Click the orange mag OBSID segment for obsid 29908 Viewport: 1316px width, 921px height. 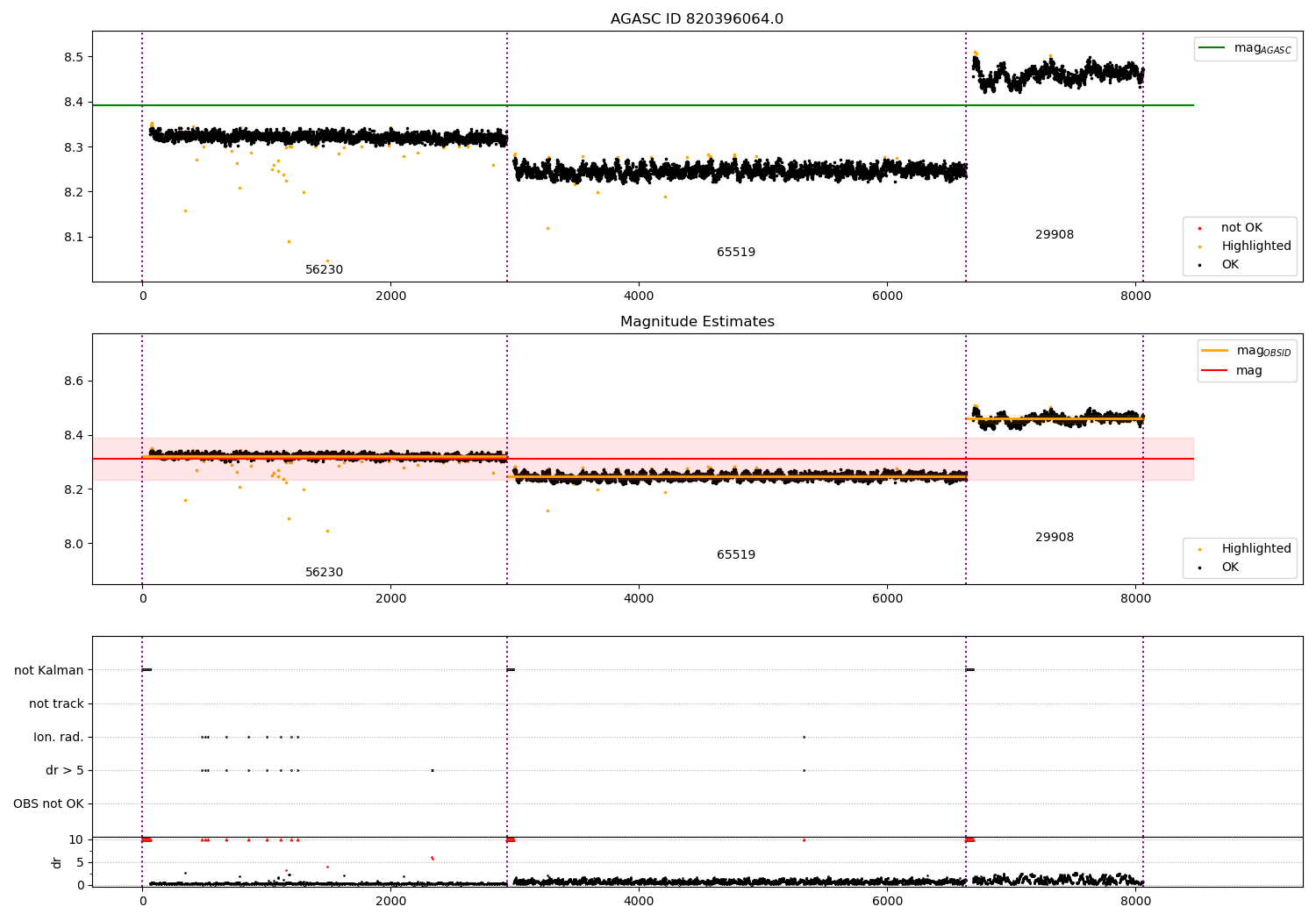pos(1055,419)
